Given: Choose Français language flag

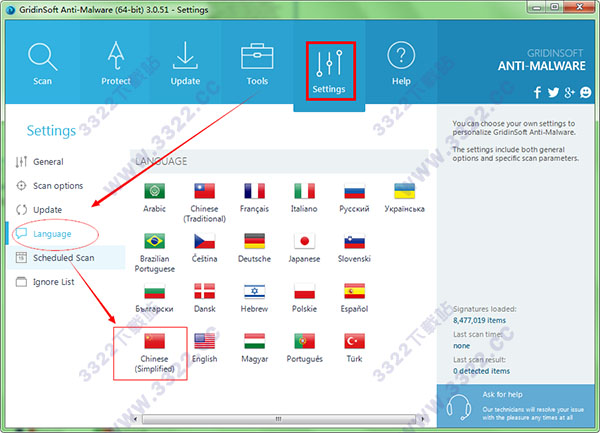Looking at the screenshot, I should [x=254, y=191].
